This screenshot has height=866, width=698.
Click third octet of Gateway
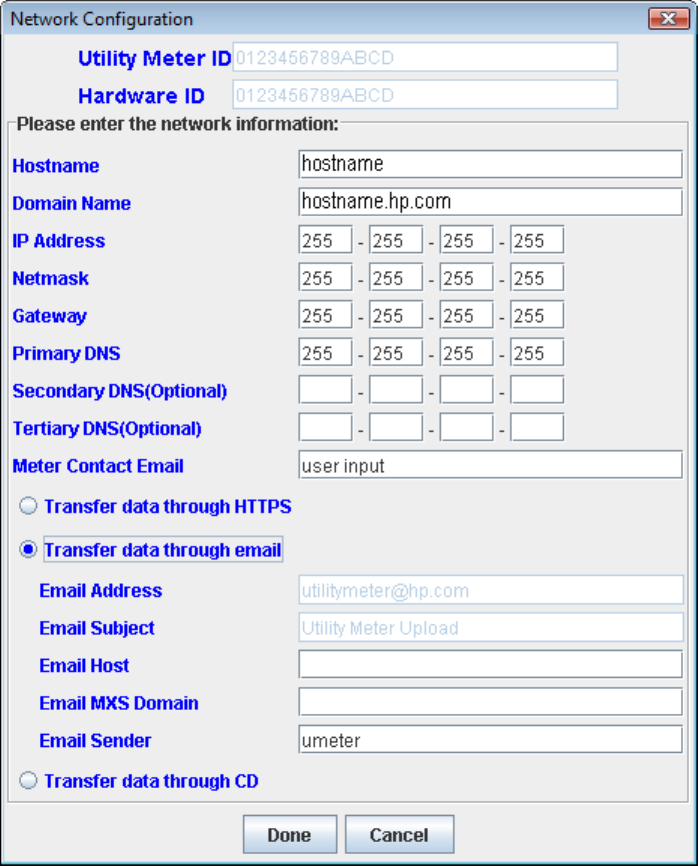pyautogui.click(x=467, y=314)
